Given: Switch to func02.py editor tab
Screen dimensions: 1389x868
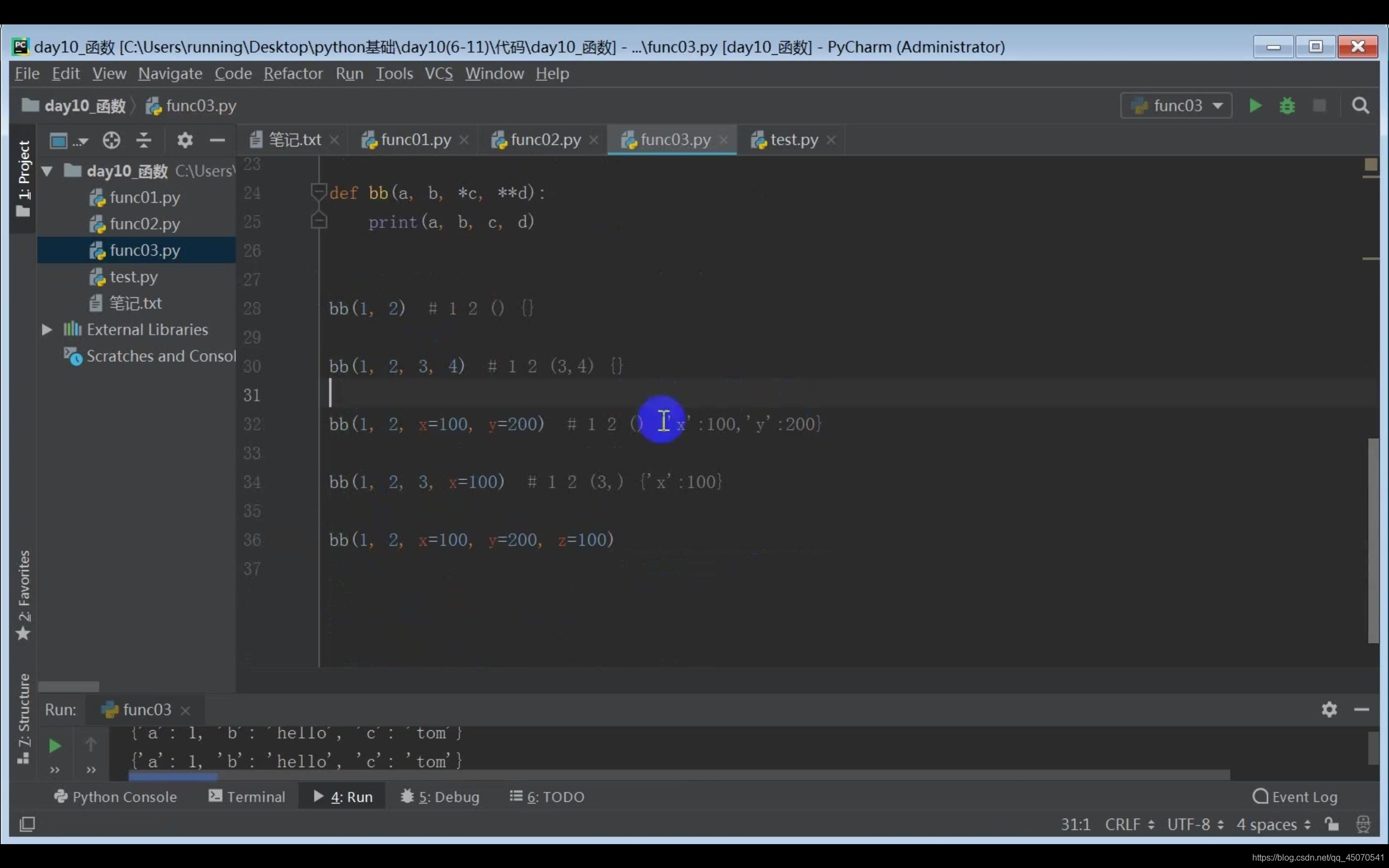Looking at the screenshot, I should click(x=544, y=140).
